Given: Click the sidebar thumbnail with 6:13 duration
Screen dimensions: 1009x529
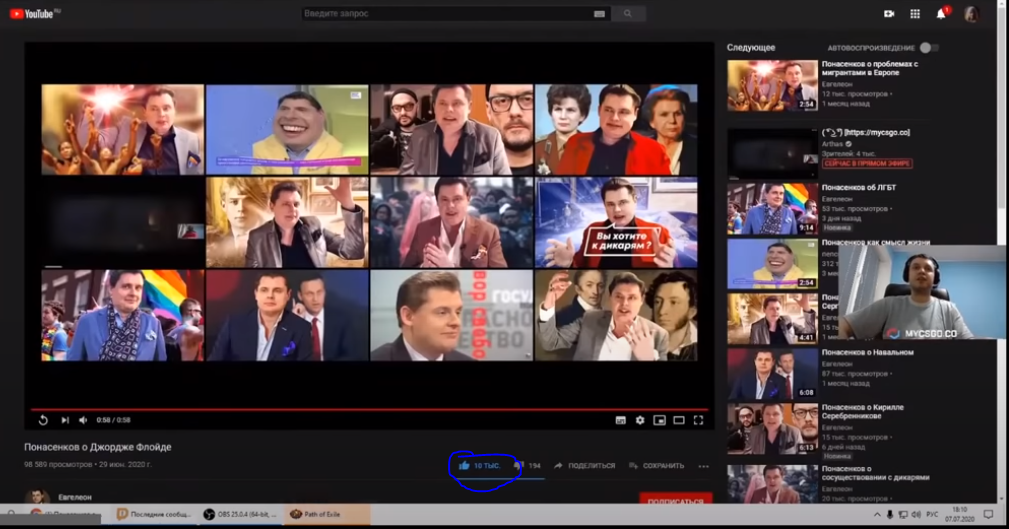Looking at the screenshot, I should pyautogui.click(x=772, y=429).
